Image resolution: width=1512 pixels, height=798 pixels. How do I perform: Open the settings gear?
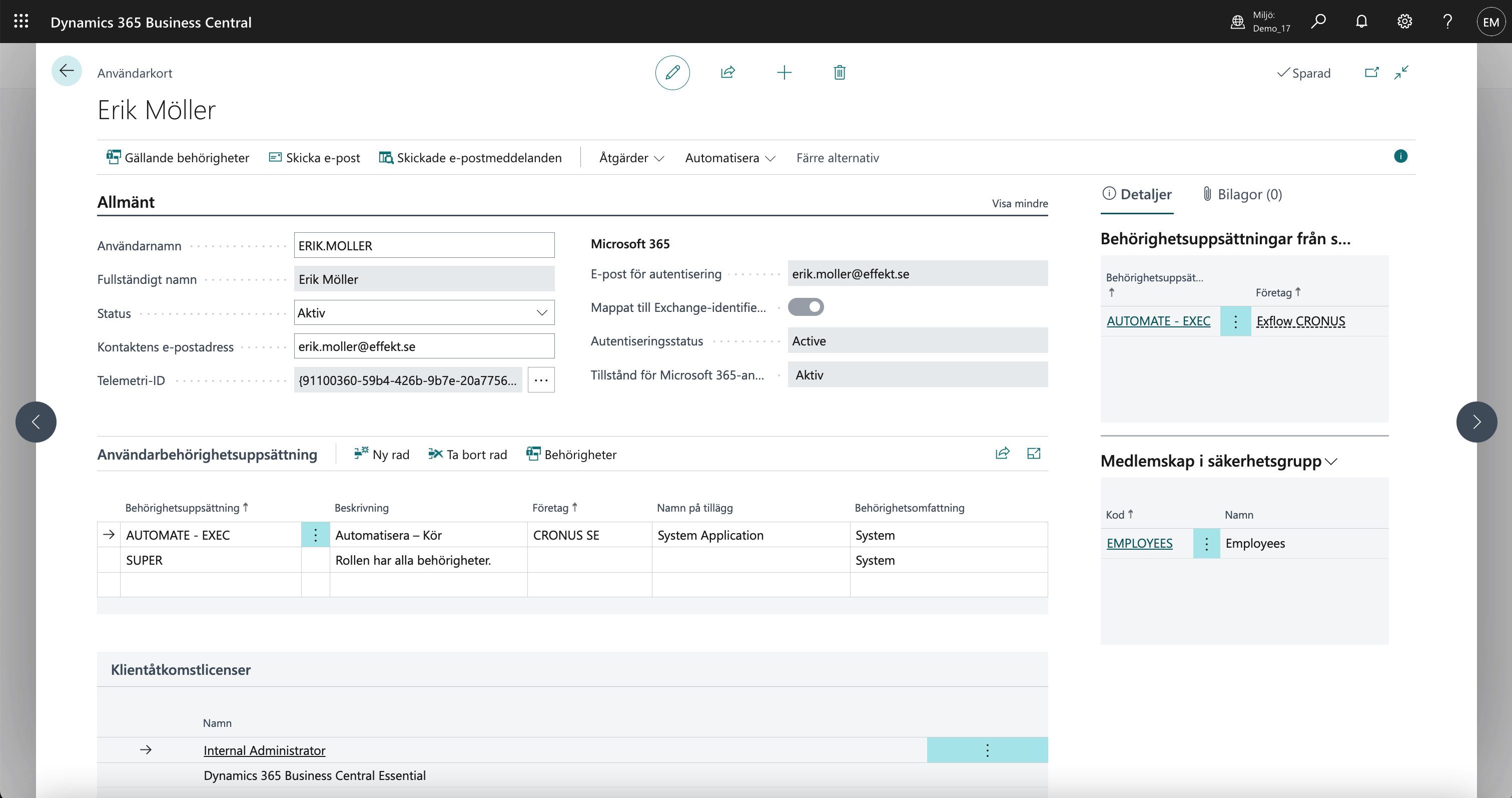tap(1404, 22)
